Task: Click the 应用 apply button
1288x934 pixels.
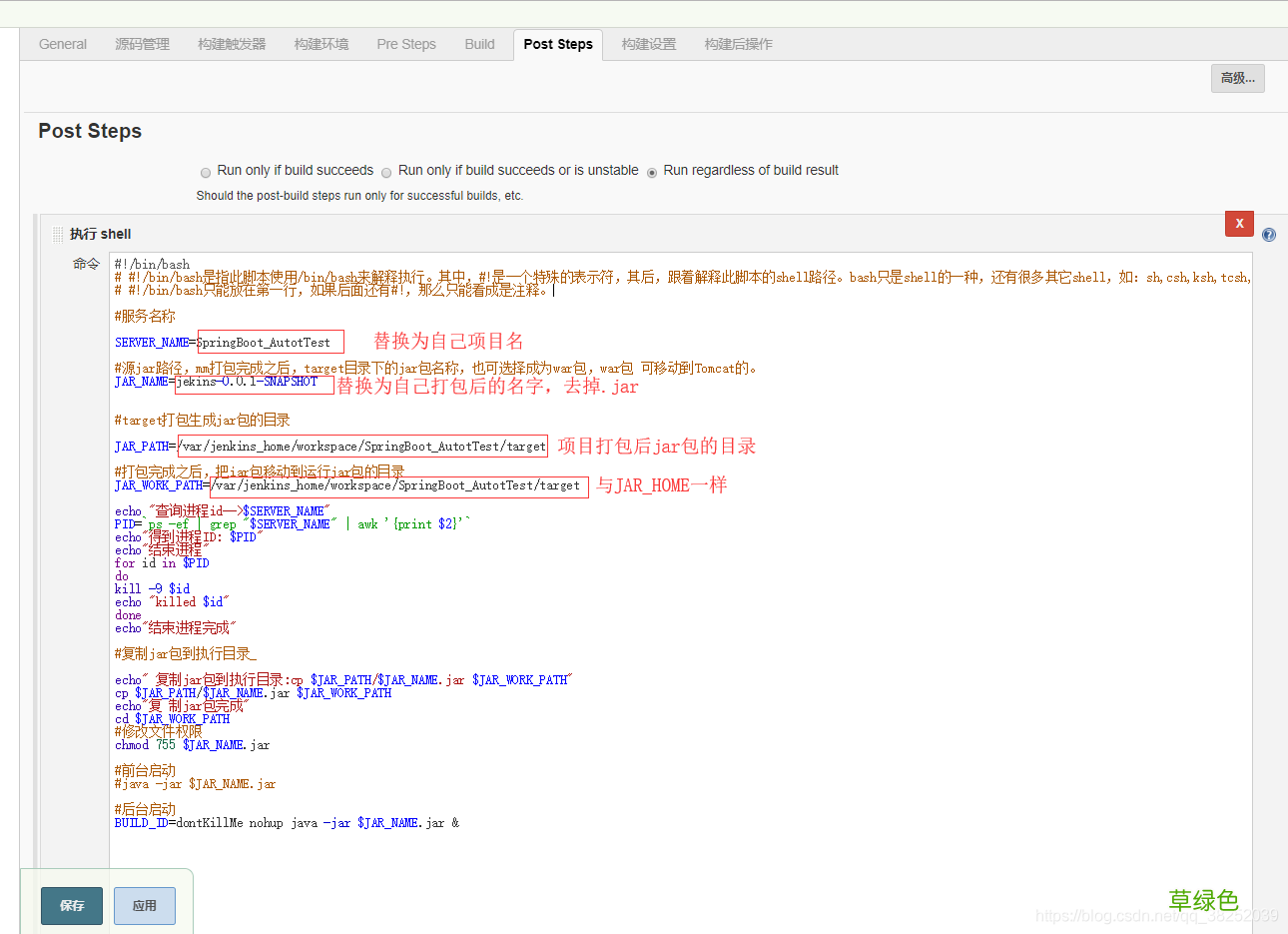Action: [x=144, y=905]
